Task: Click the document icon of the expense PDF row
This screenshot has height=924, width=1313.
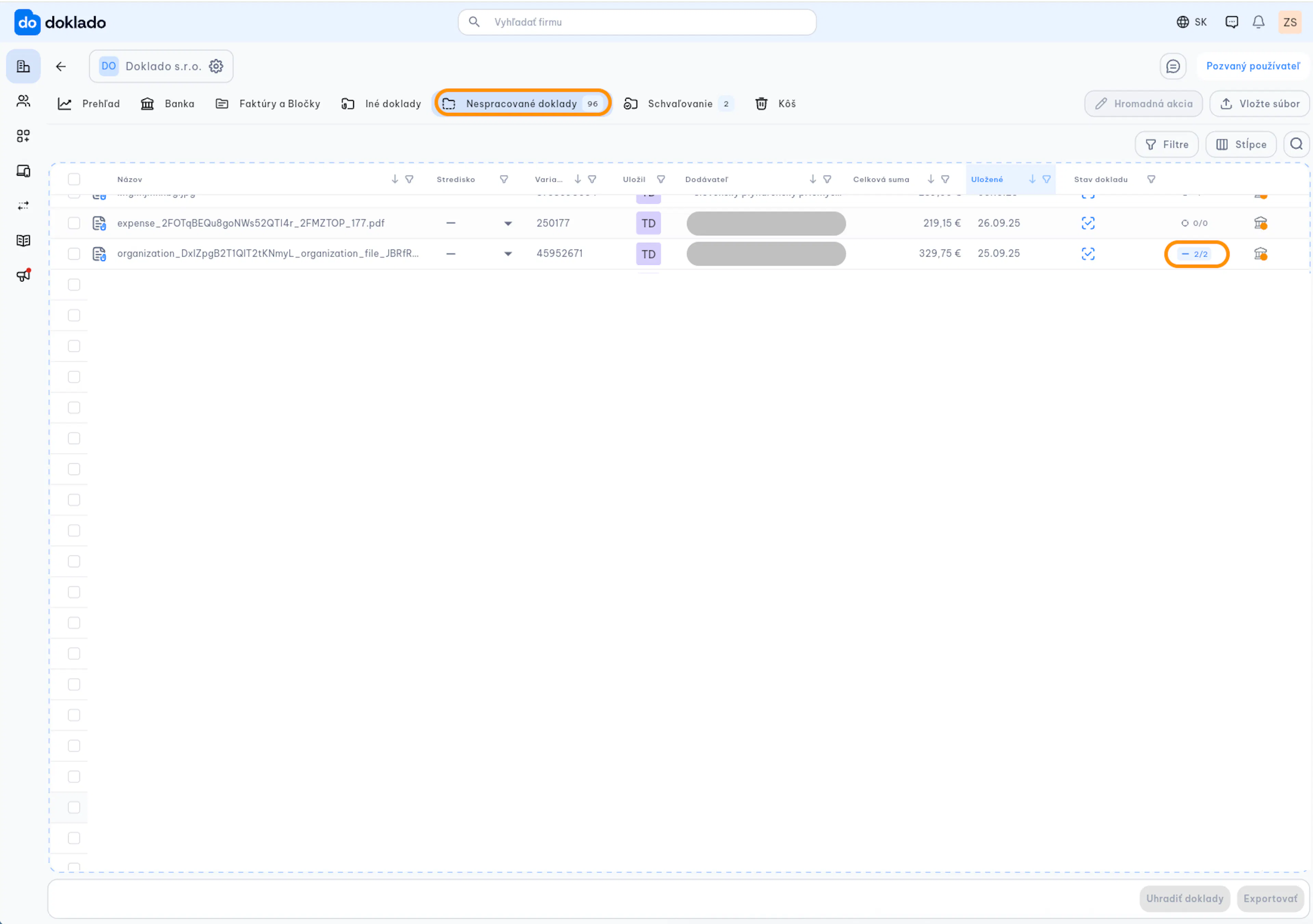Action: (100, 223)
